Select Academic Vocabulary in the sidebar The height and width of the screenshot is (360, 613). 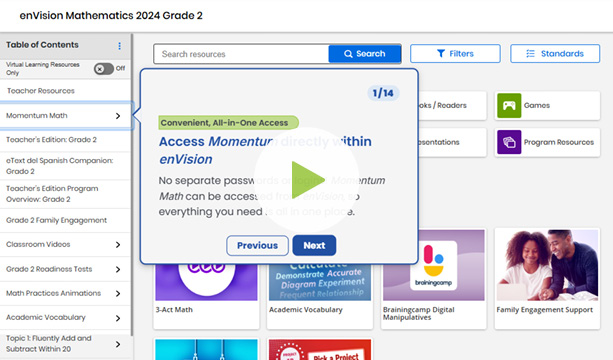click(x=46, y=317)
